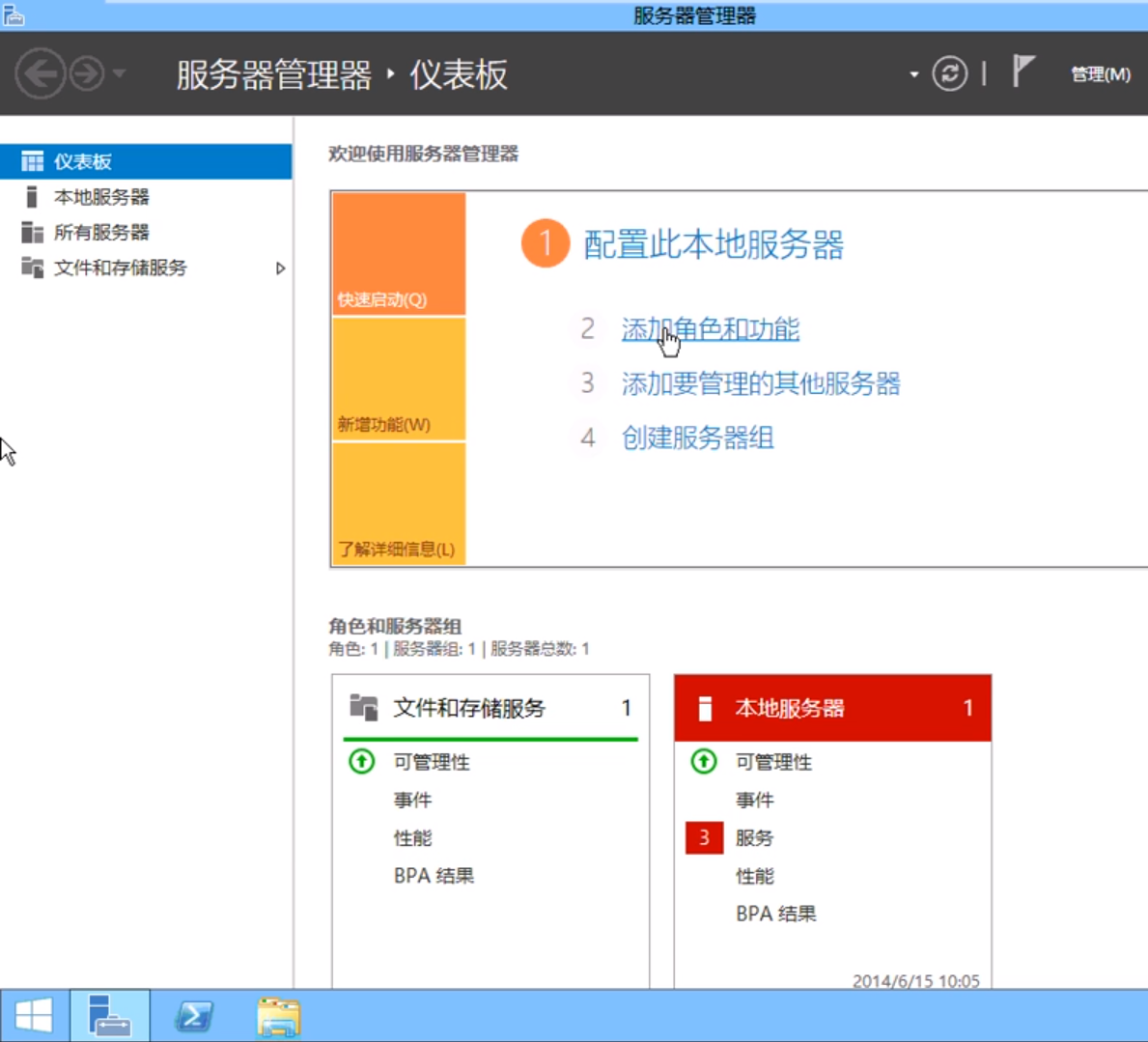1148x1042 pixels.
Task: Click the 文件和存储服务 tile folder icon
Action: [x=363, y=707]
